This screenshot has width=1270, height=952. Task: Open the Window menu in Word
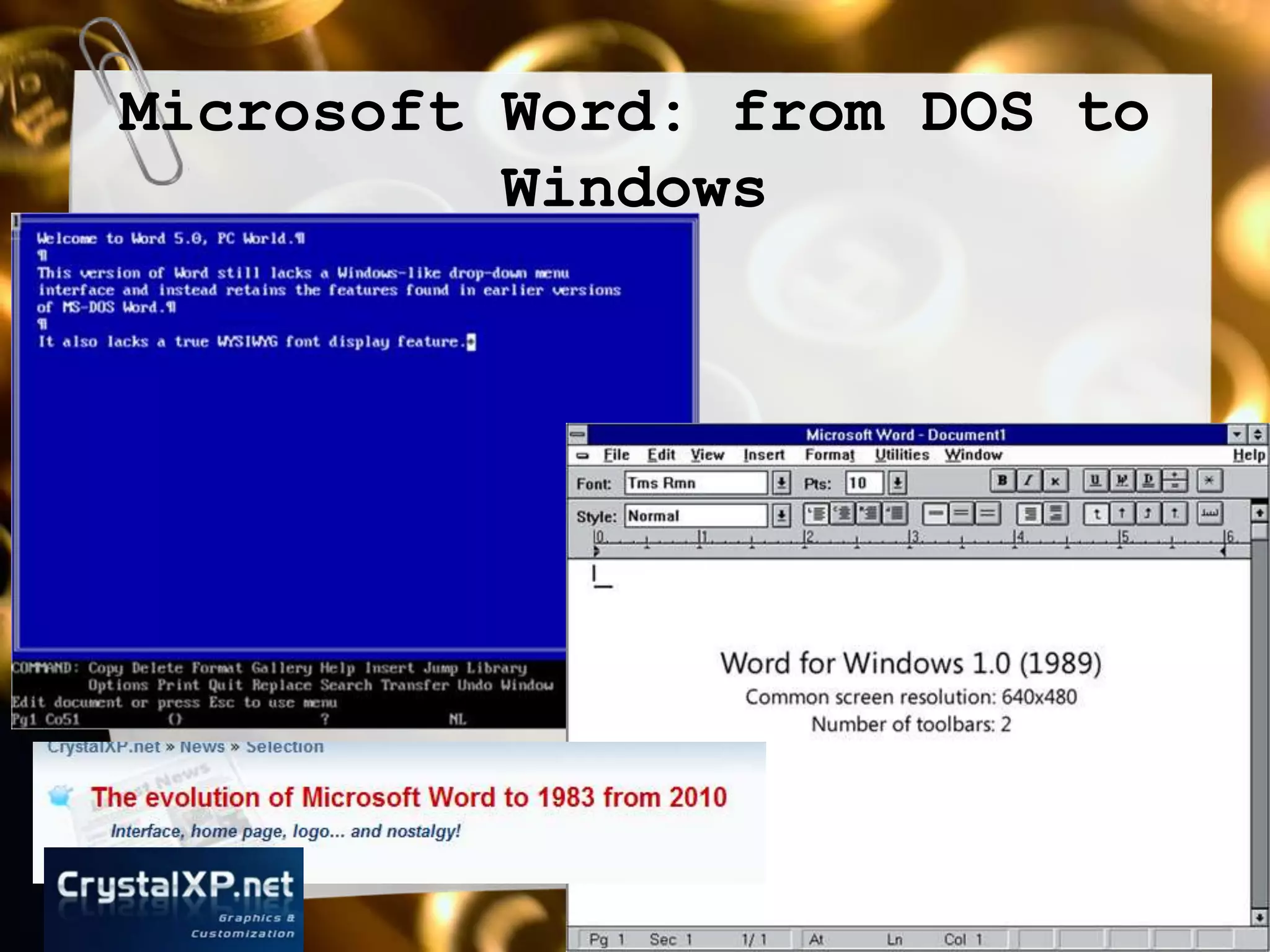pyautogui.click(x=974, y=455)
